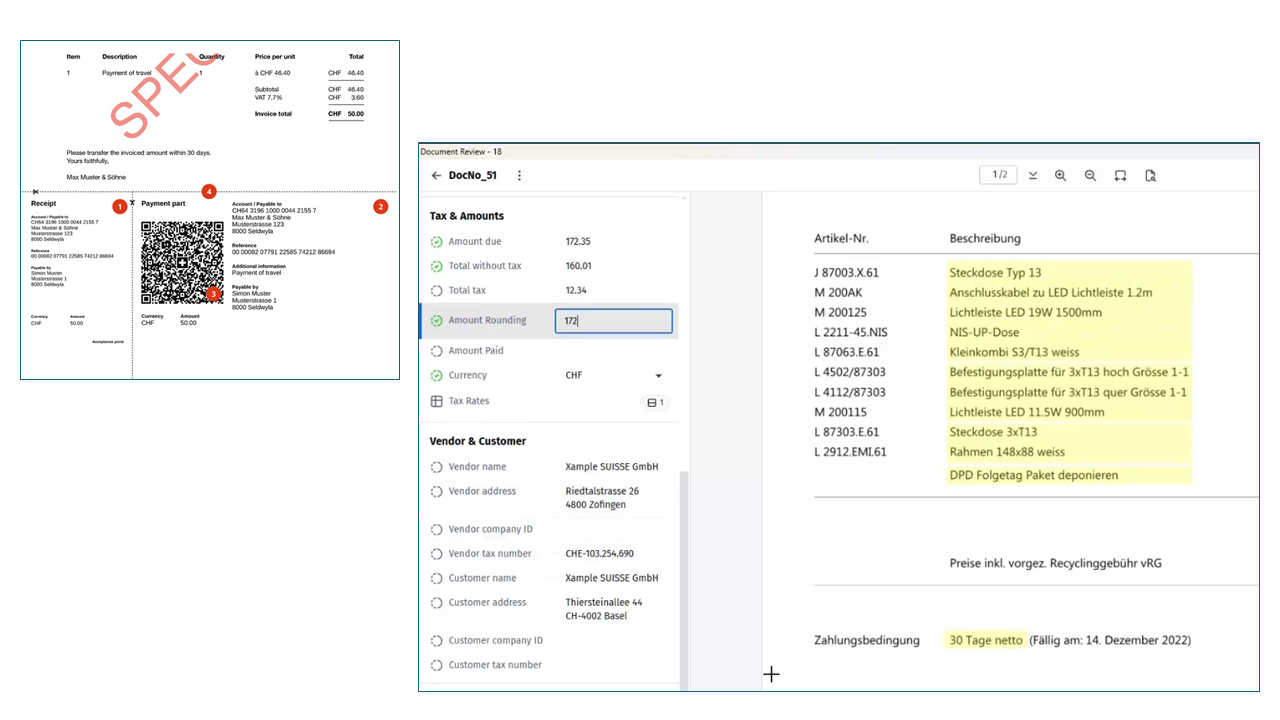Click the zoom in magnifier icon

click(1061, 175)
